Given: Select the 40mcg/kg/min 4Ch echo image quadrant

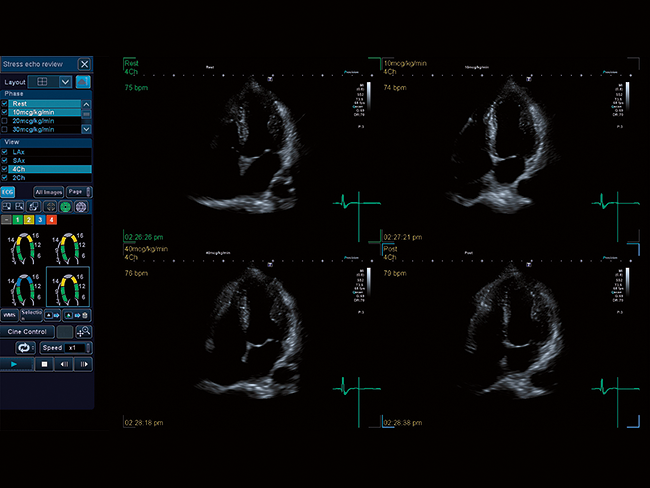Looking at the screenshot, I should pos(252,335).
